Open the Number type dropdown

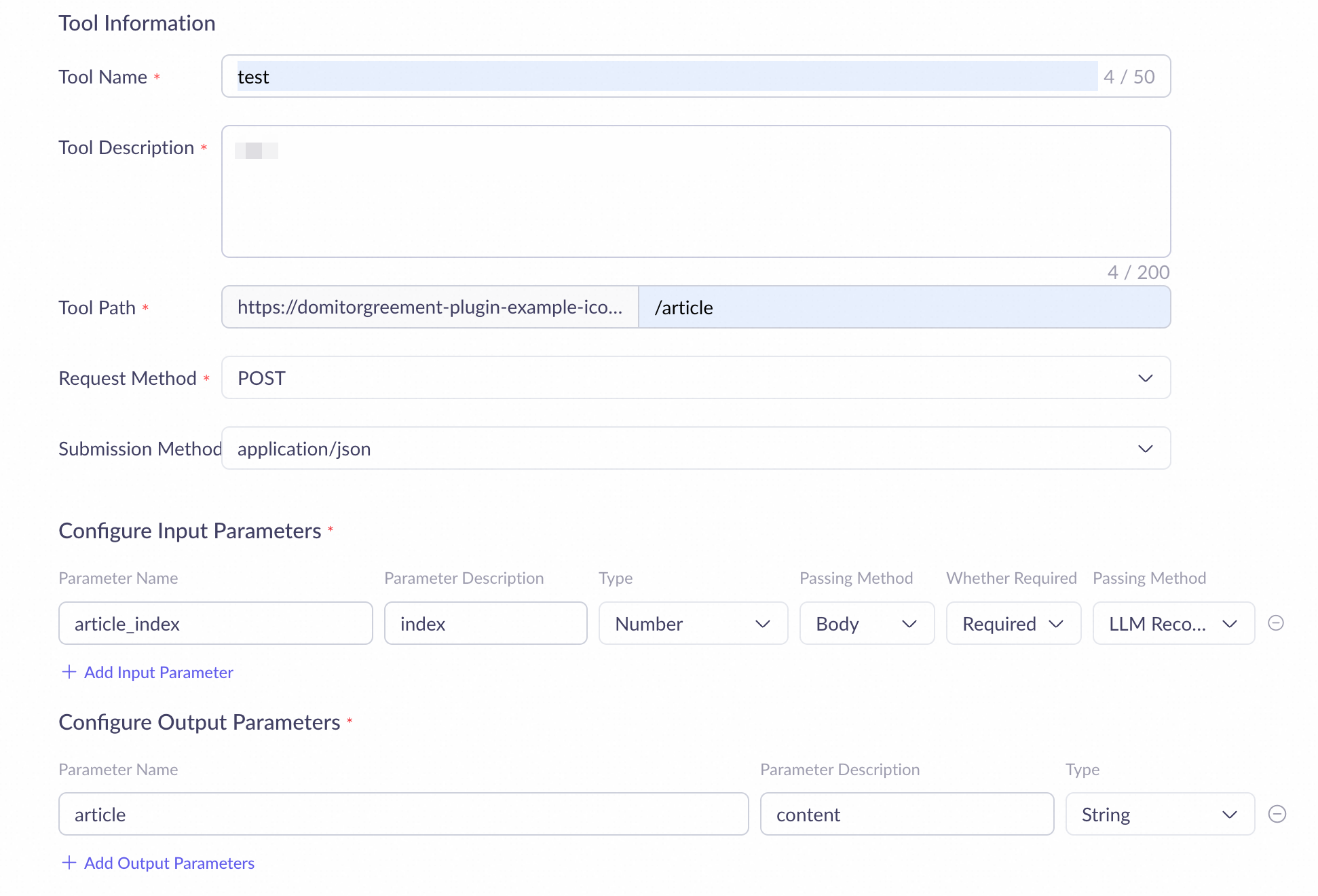coord(692,624)
